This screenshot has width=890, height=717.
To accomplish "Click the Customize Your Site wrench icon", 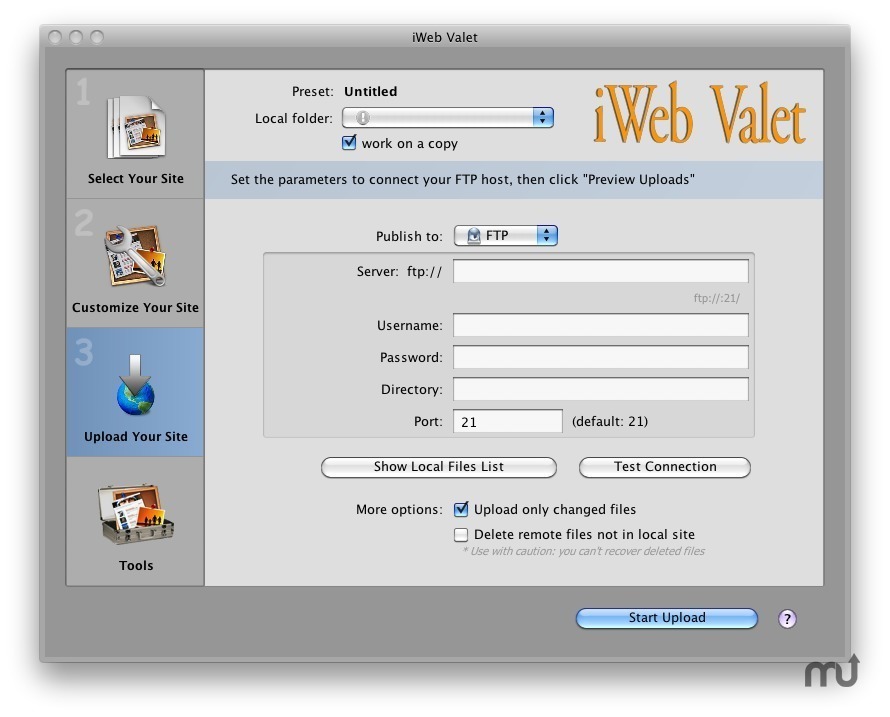I will coord(135,256).
